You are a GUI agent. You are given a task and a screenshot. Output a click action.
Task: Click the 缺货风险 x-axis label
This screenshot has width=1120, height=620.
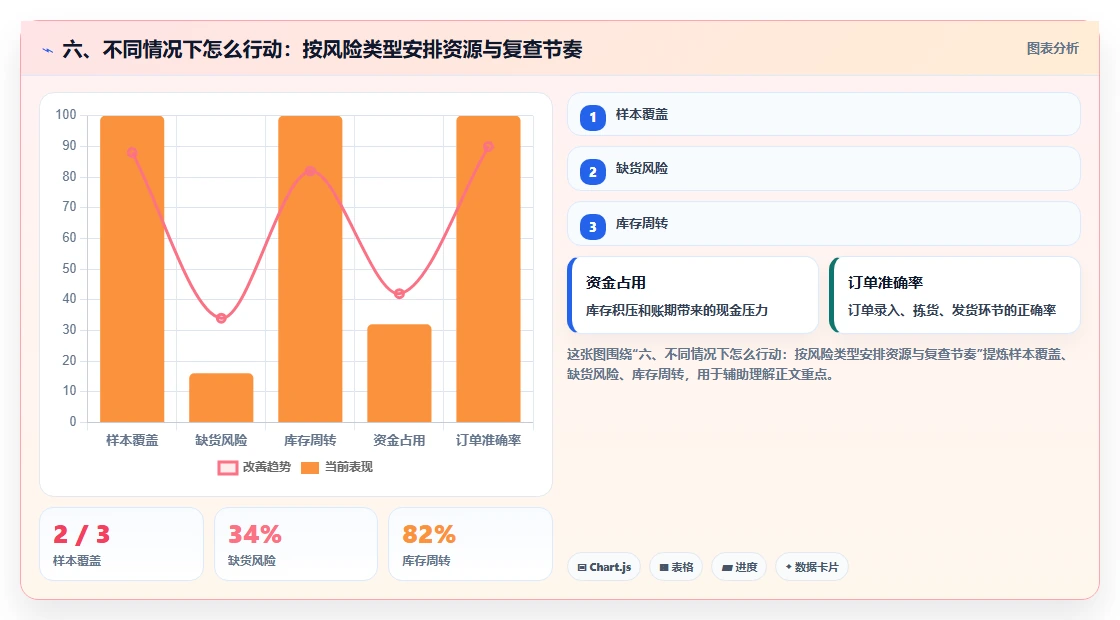coord(221,441)
